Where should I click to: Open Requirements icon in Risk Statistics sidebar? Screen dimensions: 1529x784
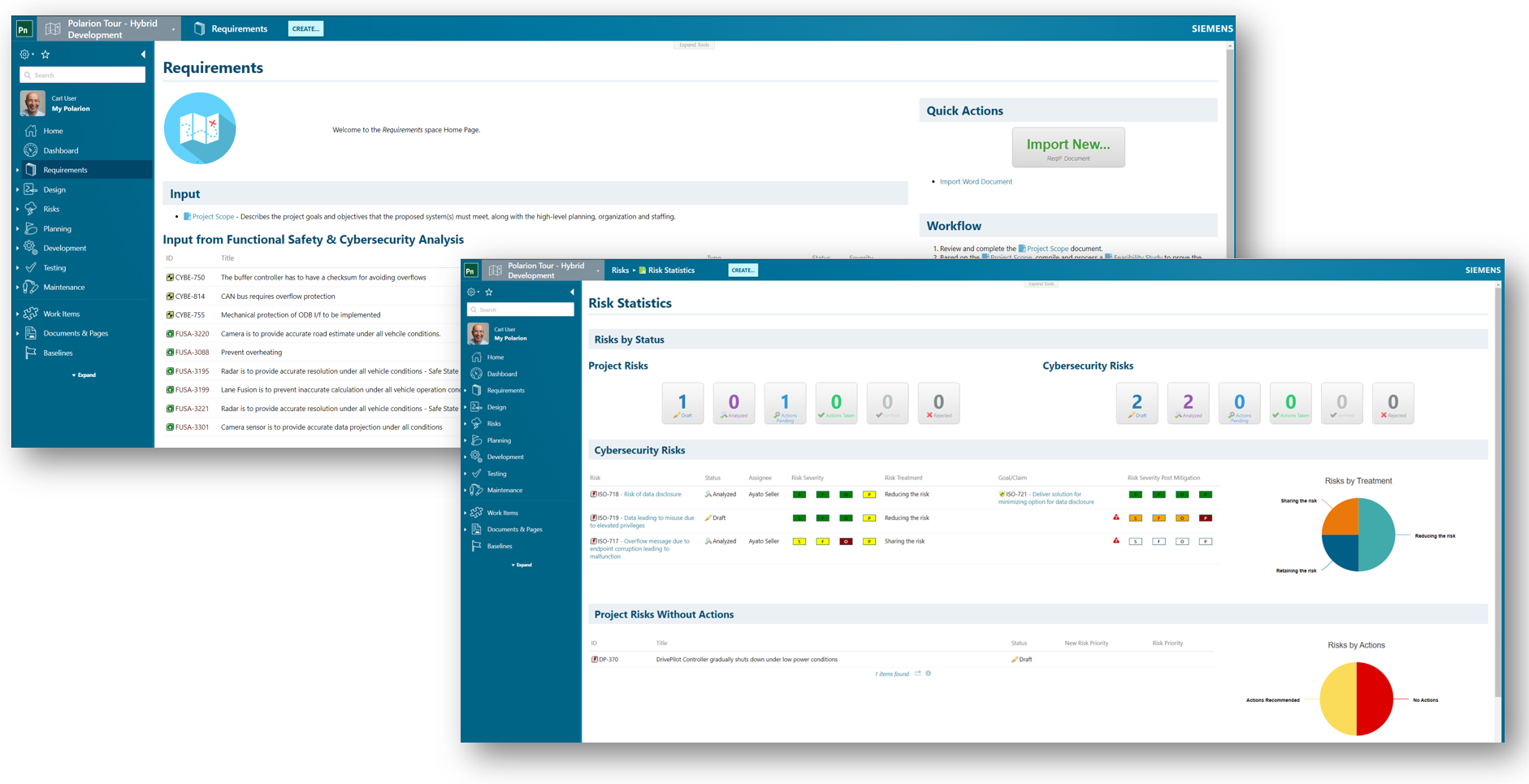pyautogui.click(x=477, y=390)
